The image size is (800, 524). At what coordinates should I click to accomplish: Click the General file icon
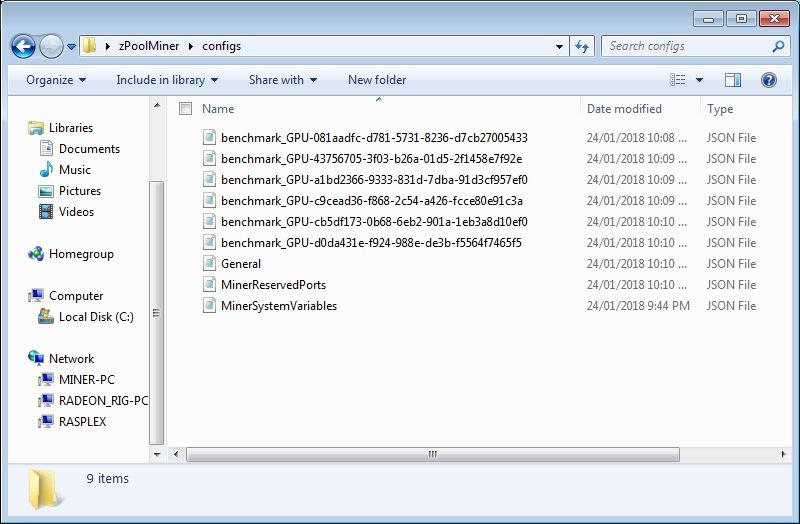click(x=209, y=263)
